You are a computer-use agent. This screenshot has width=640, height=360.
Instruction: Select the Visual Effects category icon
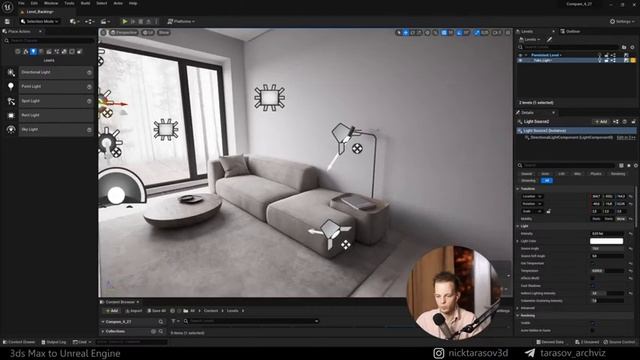[x=56, y=51]
